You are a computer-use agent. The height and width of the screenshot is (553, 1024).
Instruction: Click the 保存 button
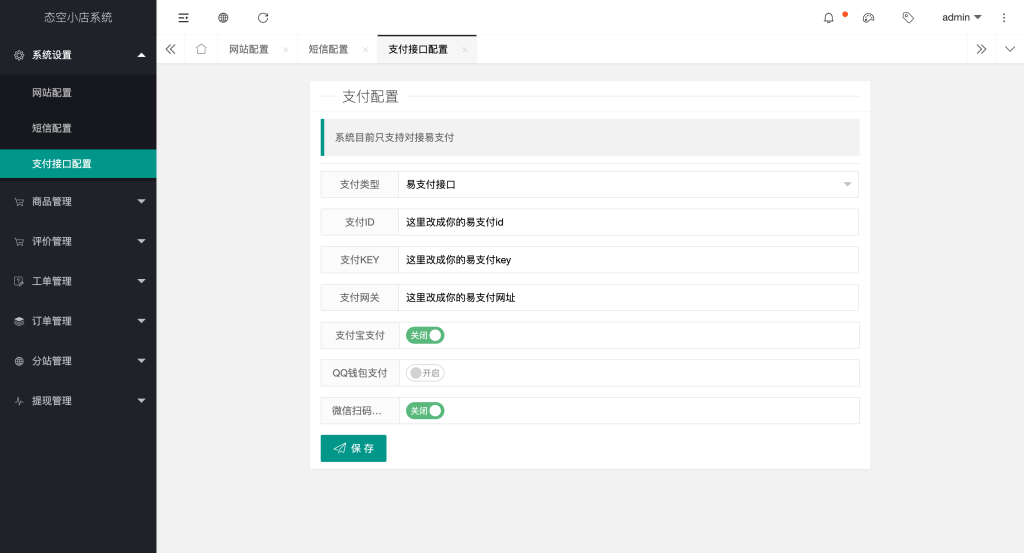click(x=353, y=449)
